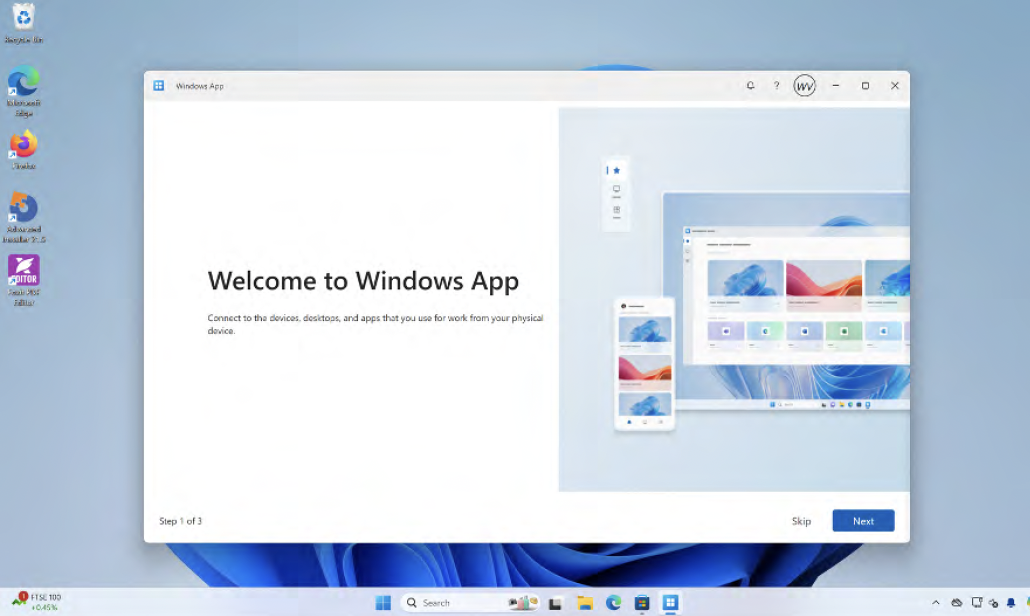Screen dimensions: 1030x616
Task: Minimize the Windows App window
Action: [x=836, y=85]
